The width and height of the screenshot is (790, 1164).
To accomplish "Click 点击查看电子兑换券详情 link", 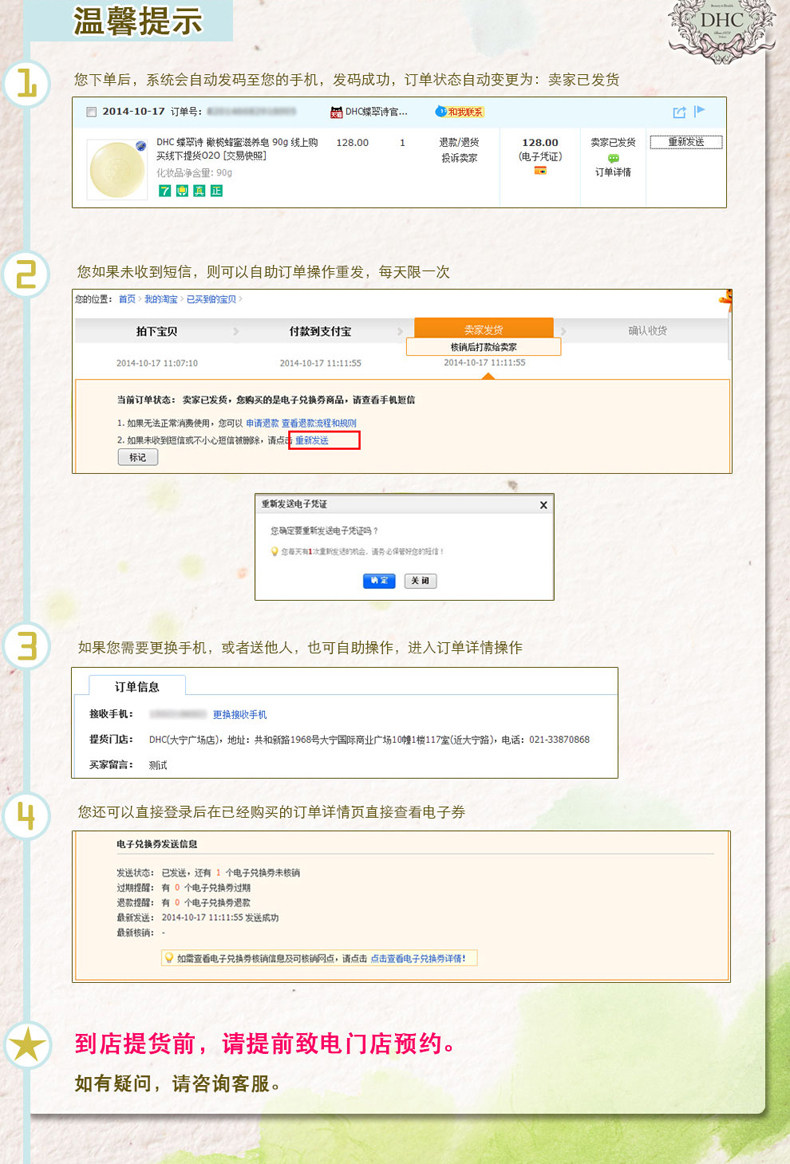I will tap(418, 958).
